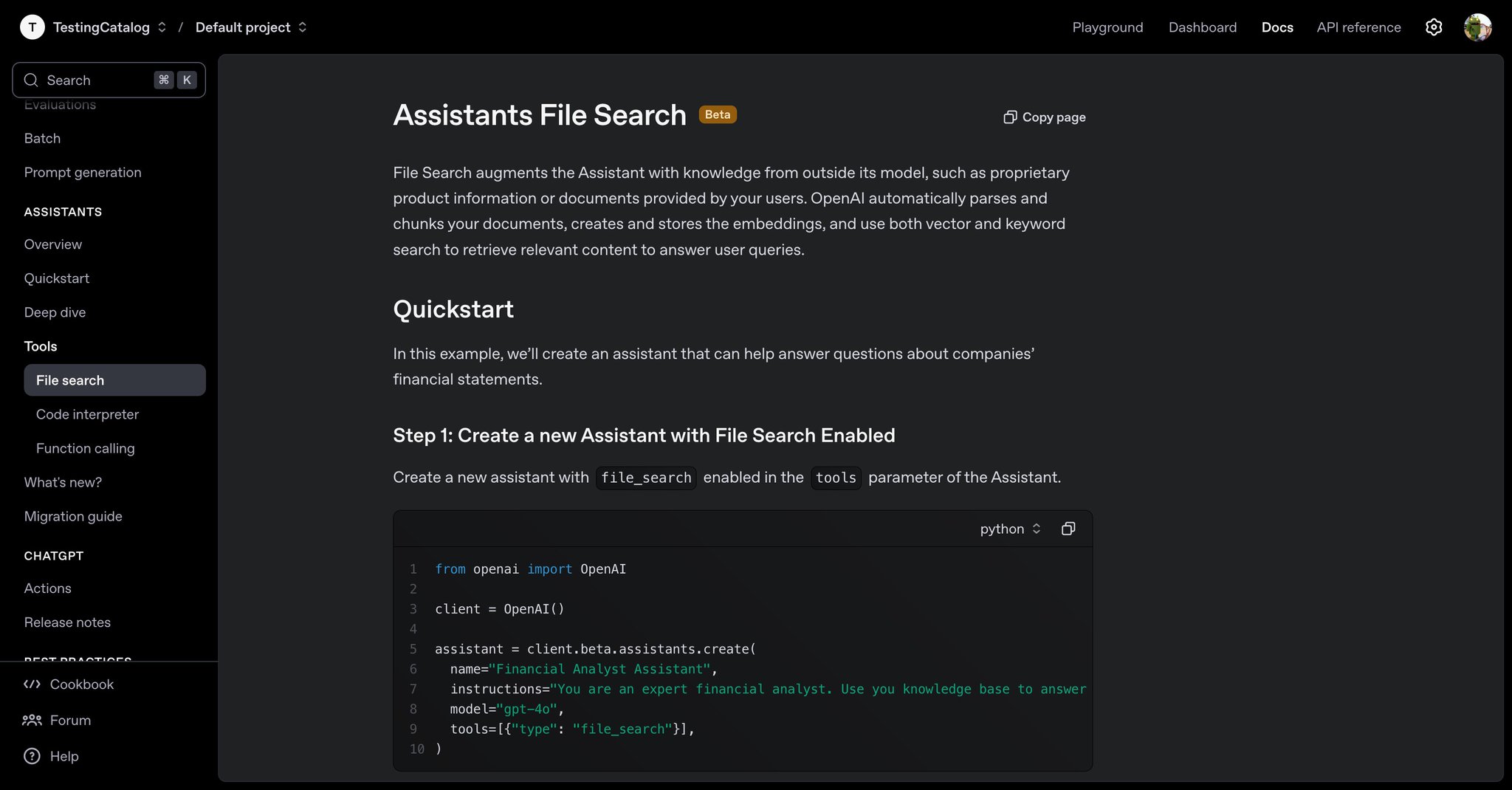Open the What's new? page
This screenshot has height=790, width=1512.
[63, 482]
